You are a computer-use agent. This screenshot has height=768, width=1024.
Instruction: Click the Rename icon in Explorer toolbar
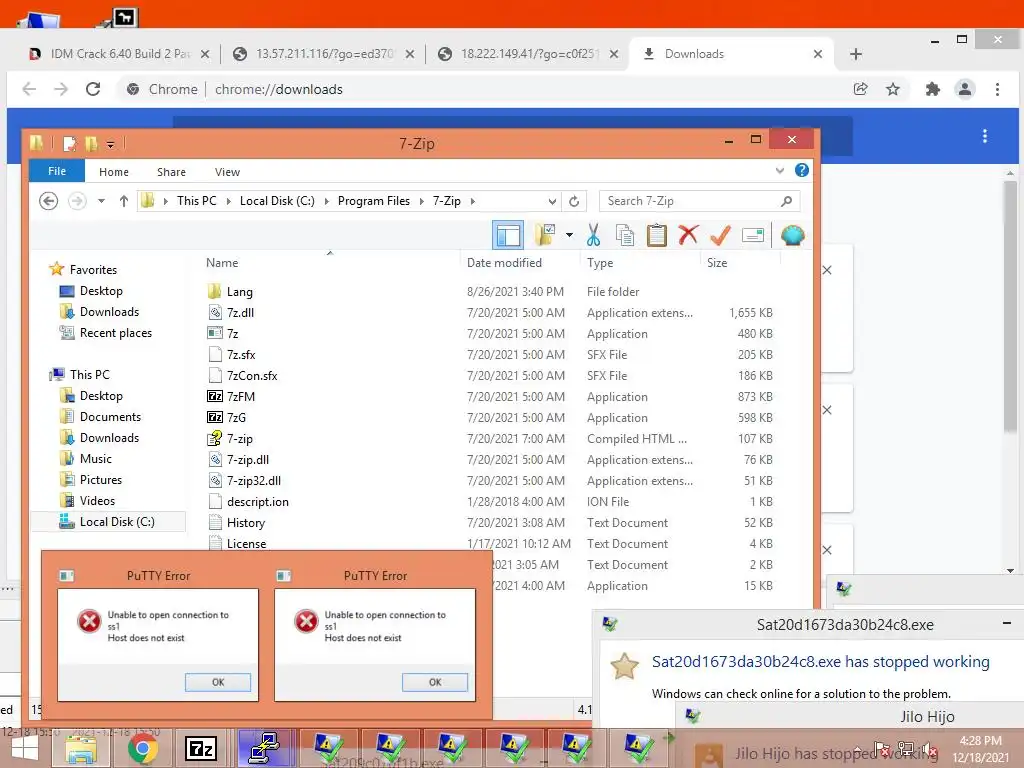pos(753,235)
